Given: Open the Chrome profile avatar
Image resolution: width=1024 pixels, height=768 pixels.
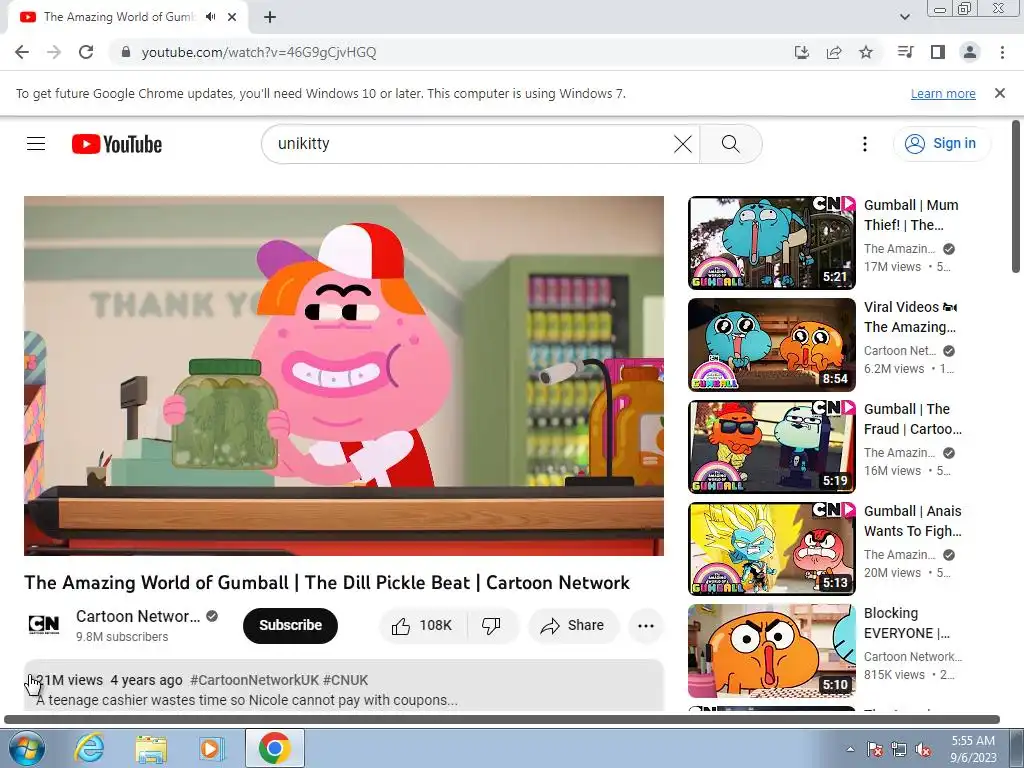Looking at the screenshot, I should click(x=970, y=52).
